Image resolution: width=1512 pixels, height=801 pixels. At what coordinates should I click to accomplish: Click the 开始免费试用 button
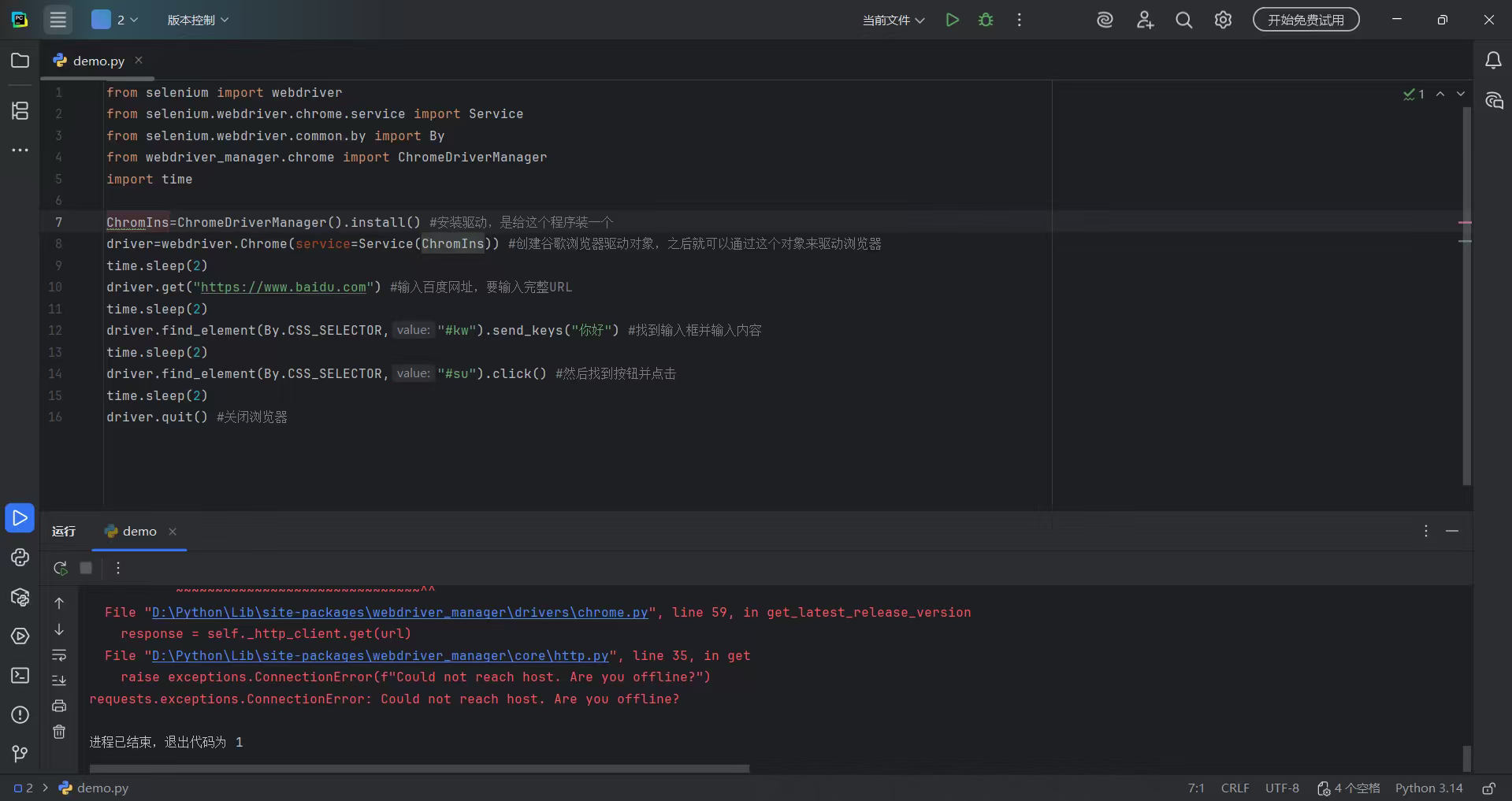1306,20
